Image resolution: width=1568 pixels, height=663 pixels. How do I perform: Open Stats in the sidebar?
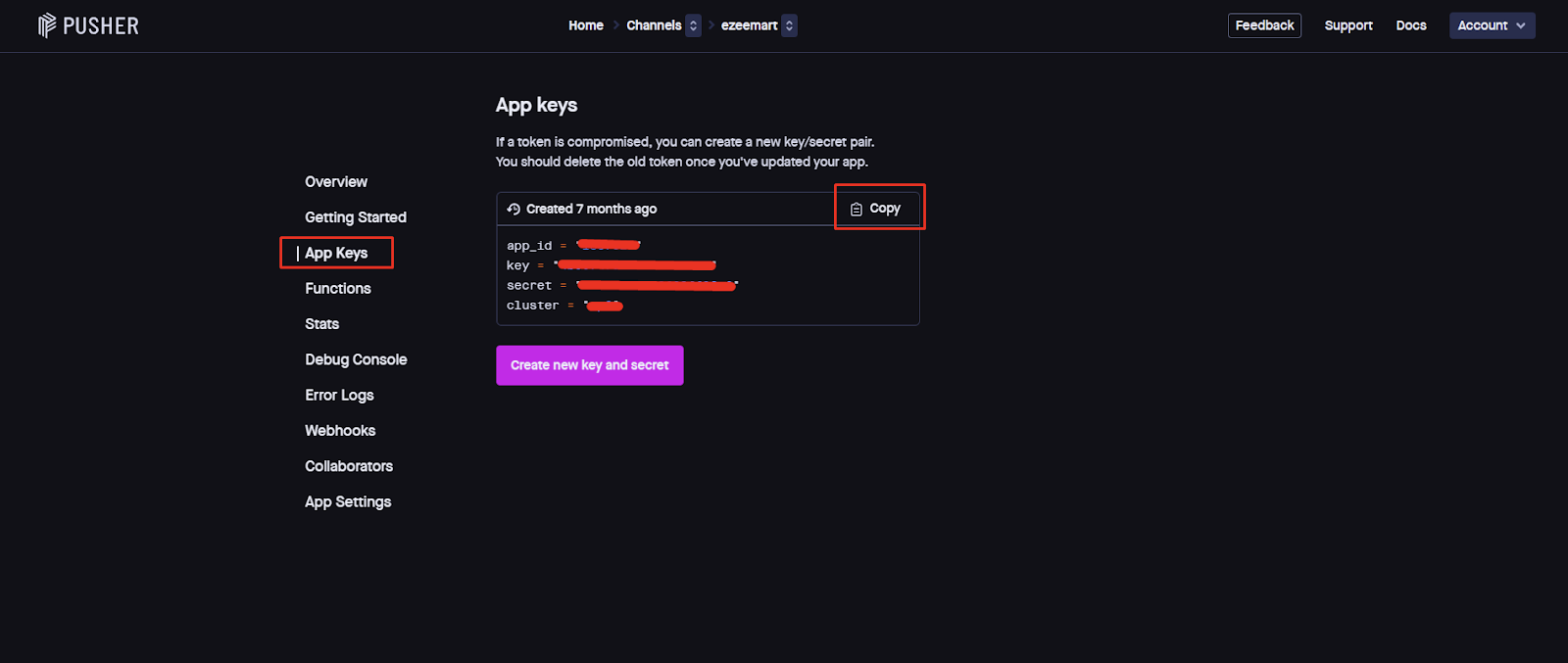[x=322, y=324]
